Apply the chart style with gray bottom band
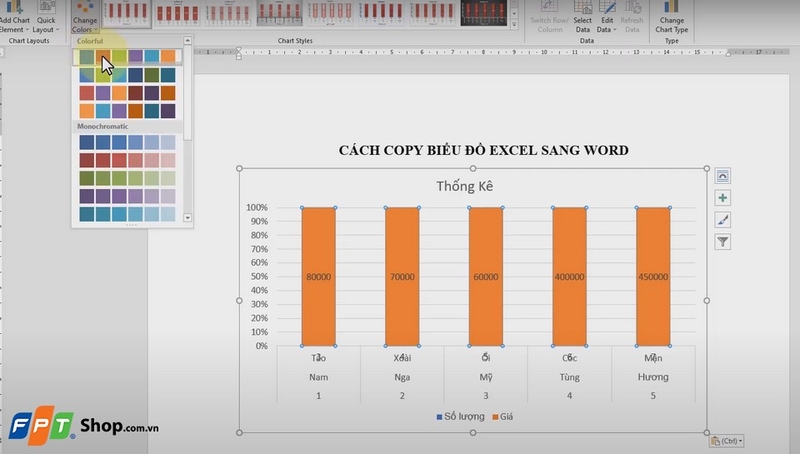 (x=280, y=13)
